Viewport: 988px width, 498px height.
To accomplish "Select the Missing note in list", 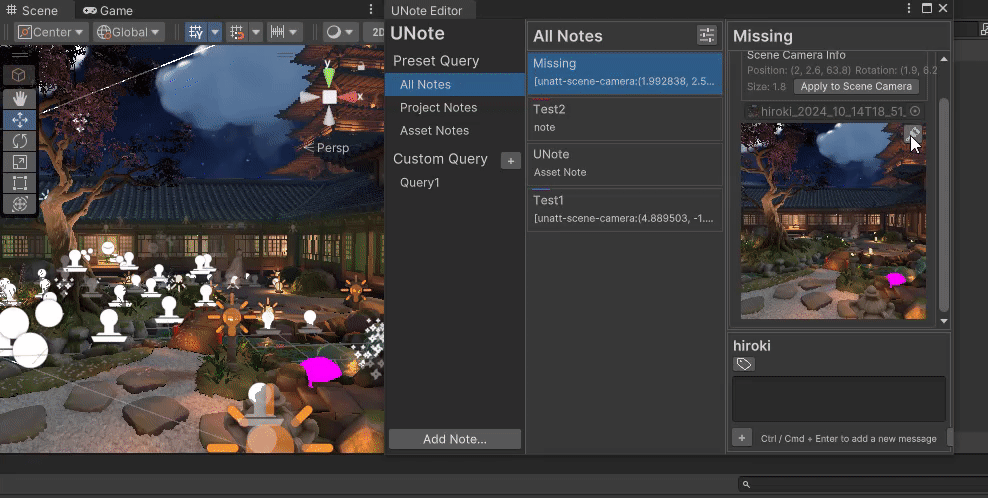I will pyautogui.click(x=624, y=72).
